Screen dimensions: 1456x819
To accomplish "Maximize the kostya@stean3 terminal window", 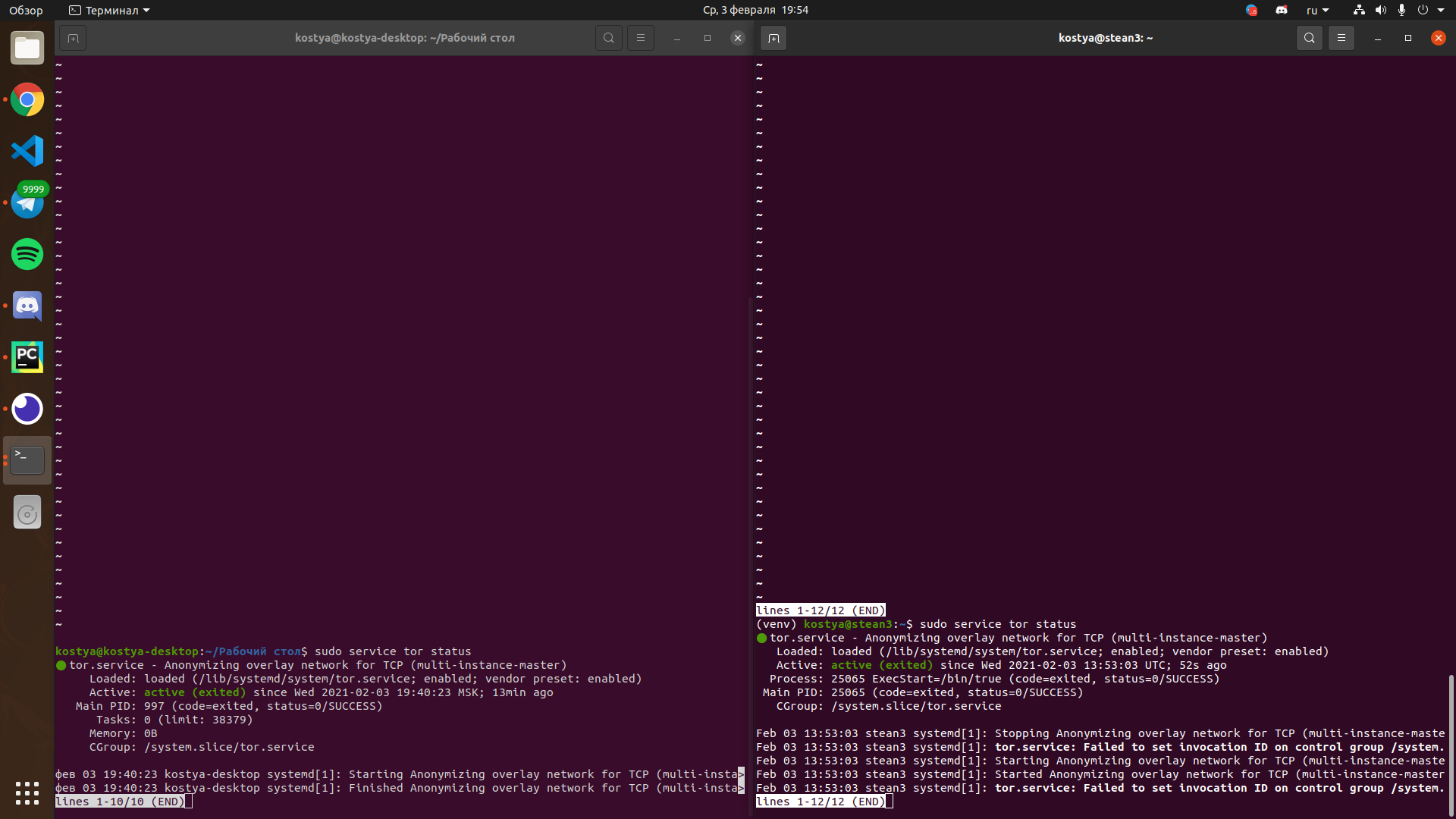I will point(1408,38).
